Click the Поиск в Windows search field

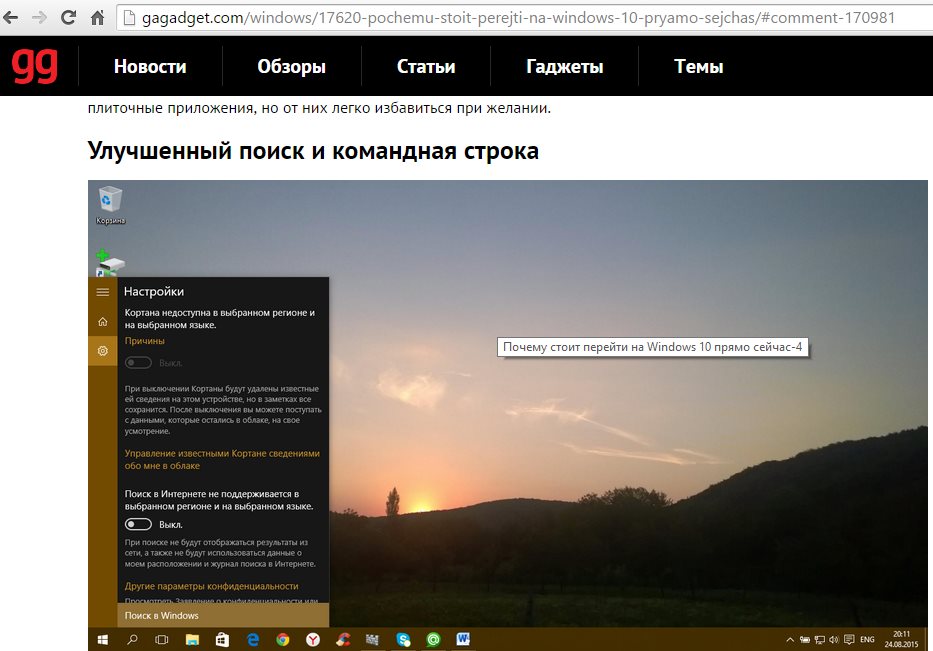click(223, 615)
